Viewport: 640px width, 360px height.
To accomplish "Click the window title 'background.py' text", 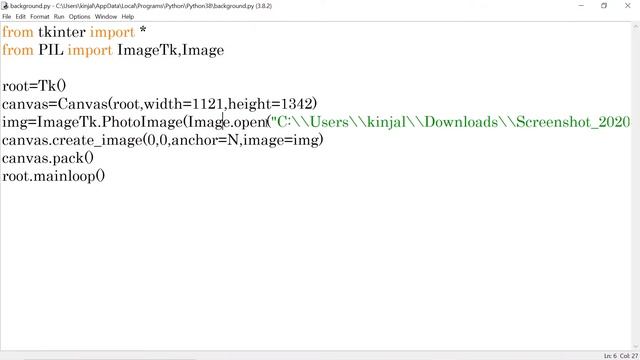I will (30, 6).
